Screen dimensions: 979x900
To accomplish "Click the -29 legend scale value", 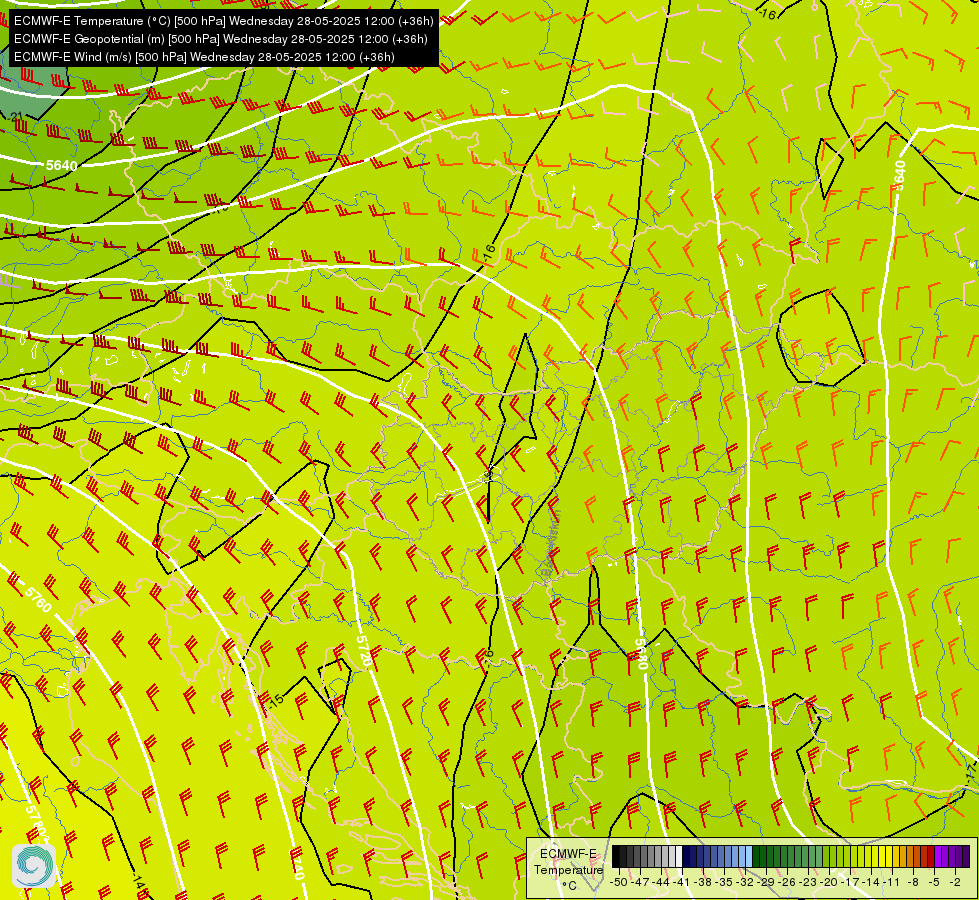I will coord(765,882).
